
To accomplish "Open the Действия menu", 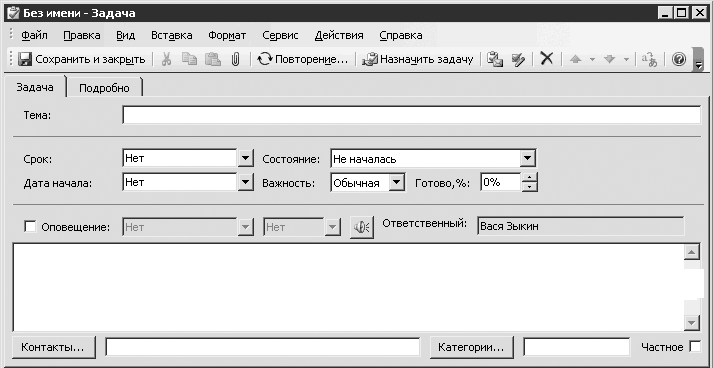I will (339, 35).
